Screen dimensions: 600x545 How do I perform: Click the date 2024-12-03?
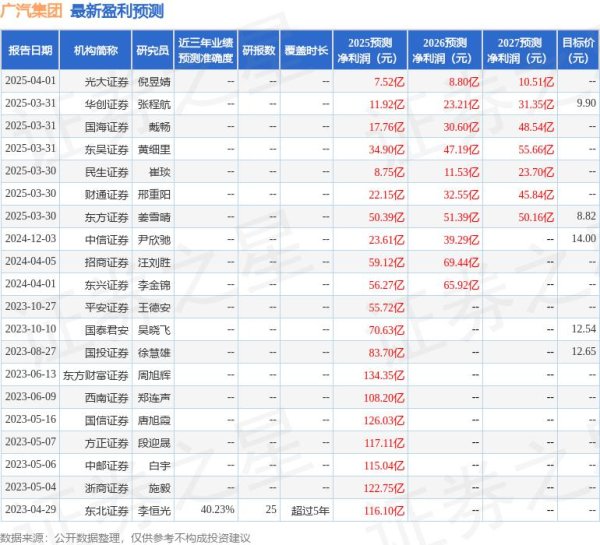coord(31,239)
